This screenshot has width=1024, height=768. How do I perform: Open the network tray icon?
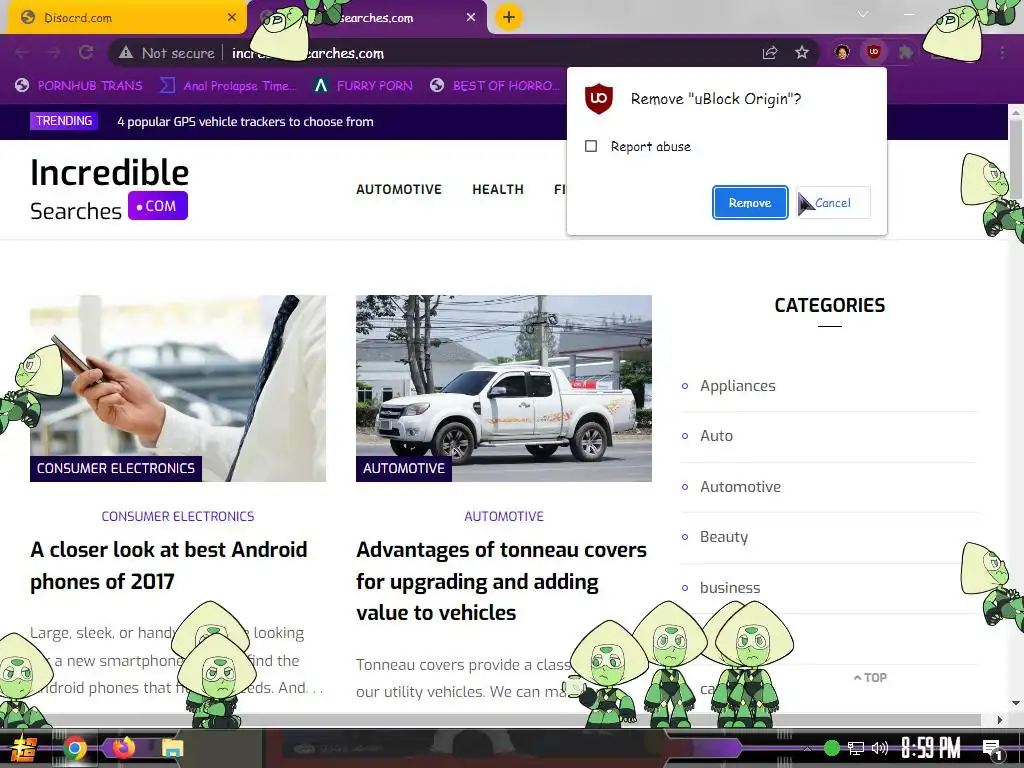[856, 748]
